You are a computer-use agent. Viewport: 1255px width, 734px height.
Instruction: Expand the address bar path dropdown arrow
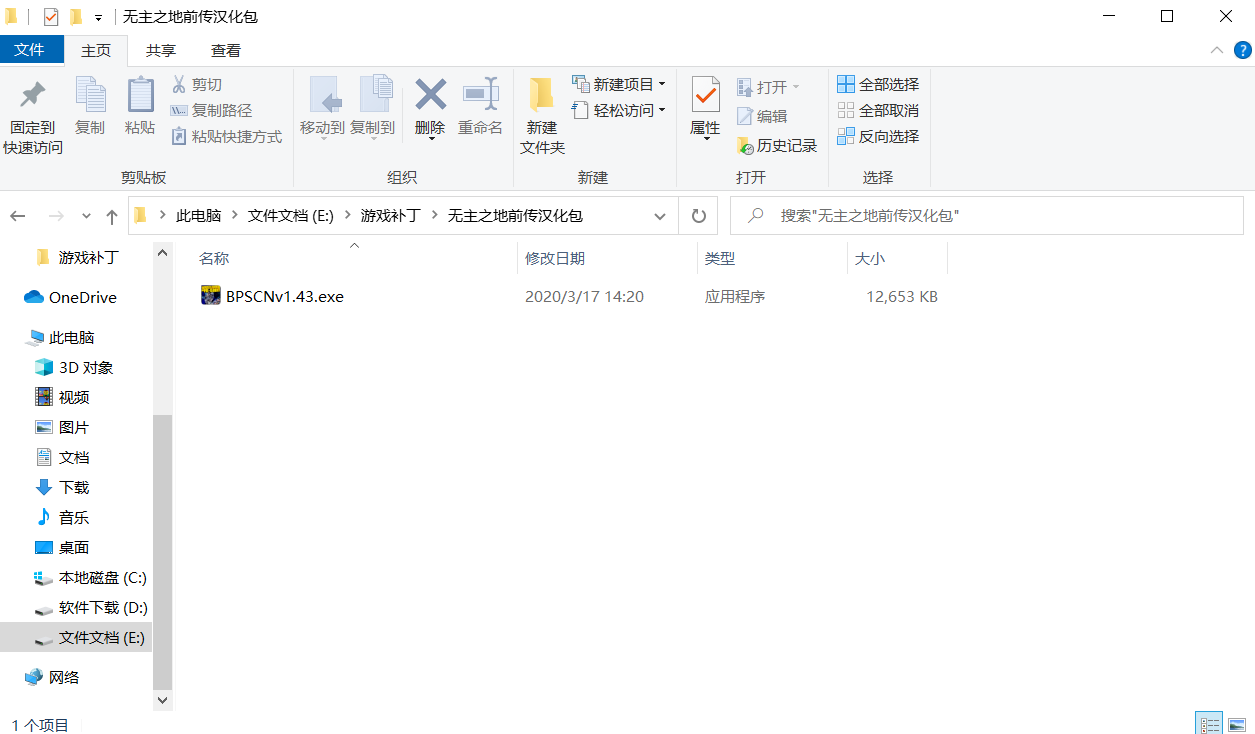point(659,215)
